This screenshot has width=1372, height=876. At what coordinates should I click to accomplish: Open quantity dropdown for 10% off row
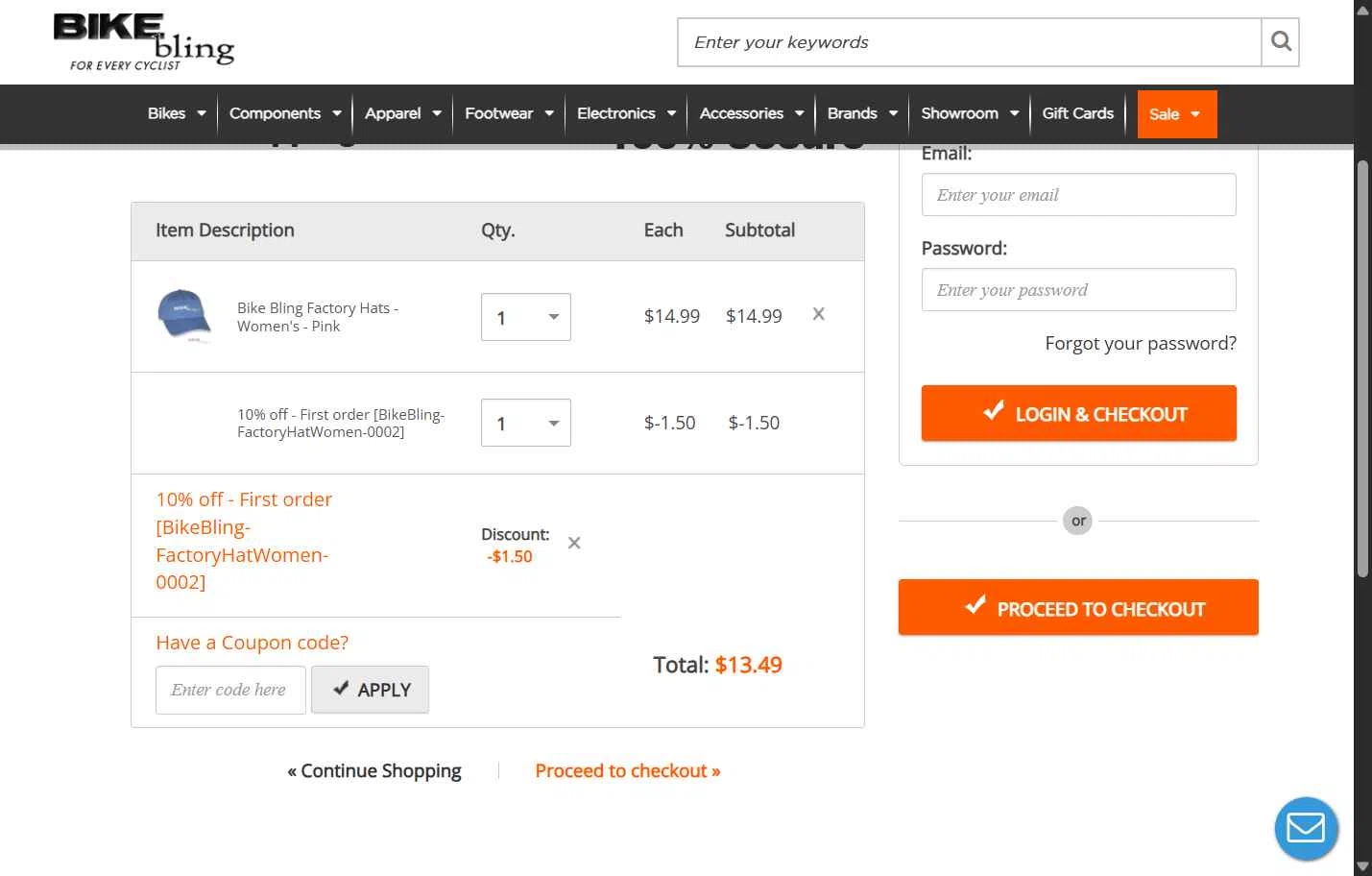pos(526,423)
